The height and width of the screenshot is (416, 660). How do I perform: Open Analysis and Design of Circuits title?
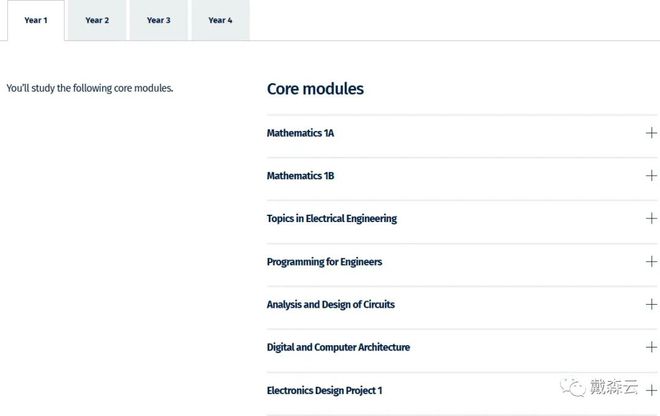(330, 304)
